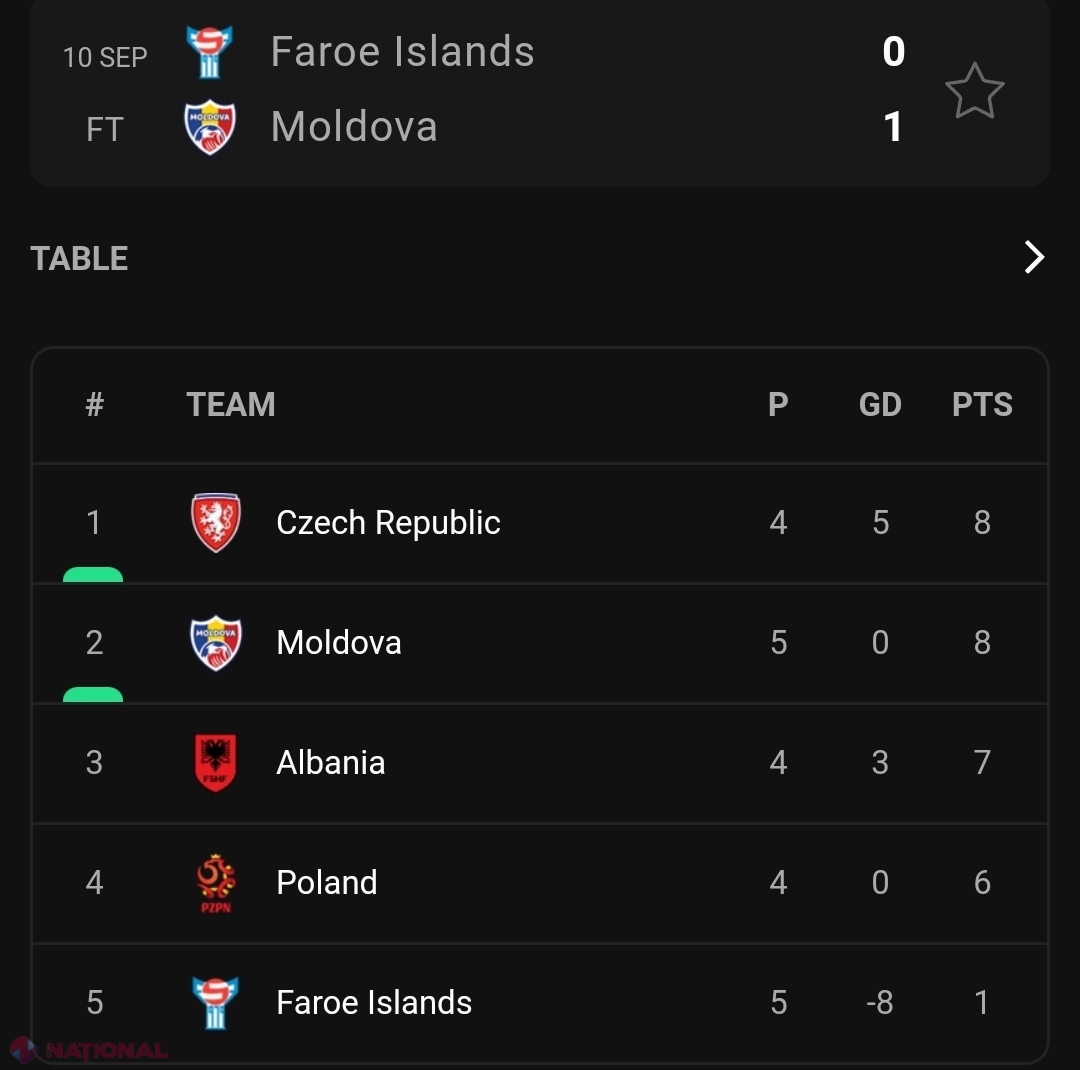Image resolution: width=1080 pixels, height=1070 pixels.
Task: Sort by the GD column header
Action: tap(880, 404)
